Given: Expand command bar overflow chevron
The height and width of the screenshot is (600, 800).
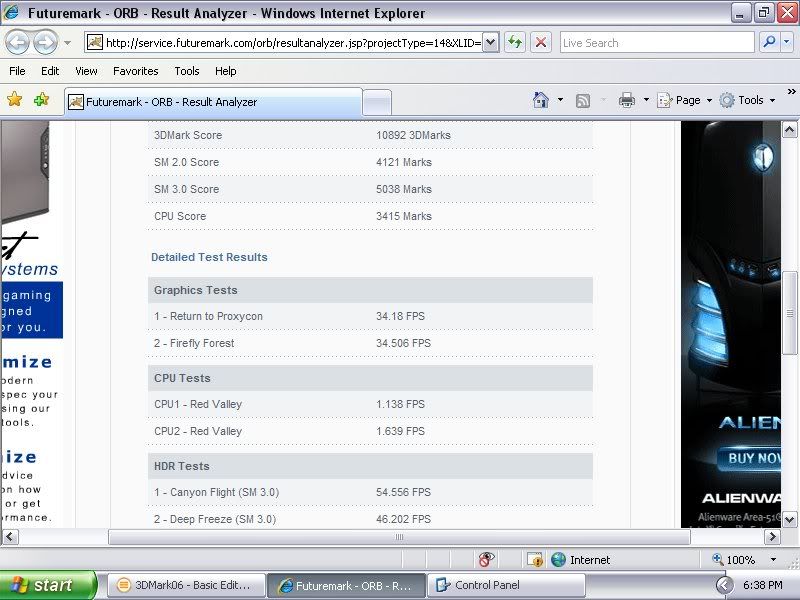Looking at the screenshot, I should pyautogui.click(x=791, y=92).
